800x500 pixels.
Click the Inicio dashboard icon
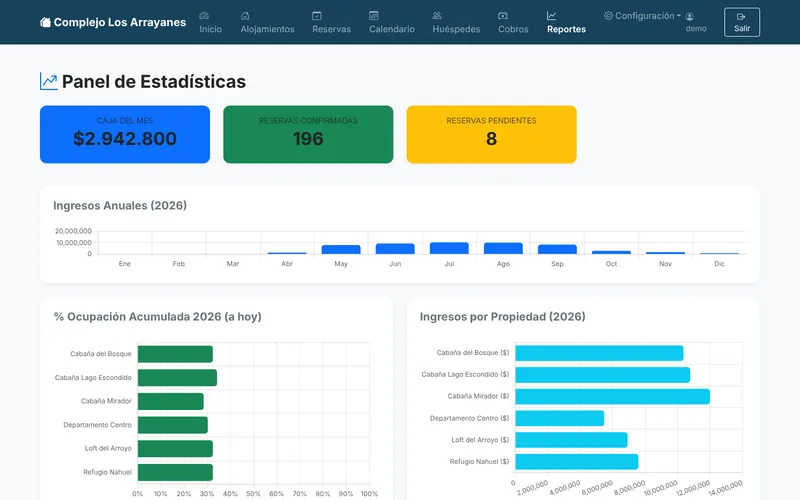204,16
